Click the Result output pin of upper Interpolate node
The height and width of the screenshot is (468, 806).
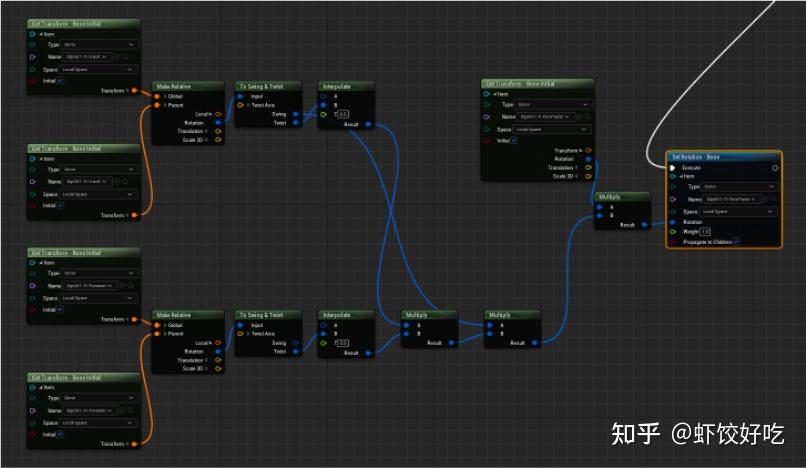pos(367,124)
